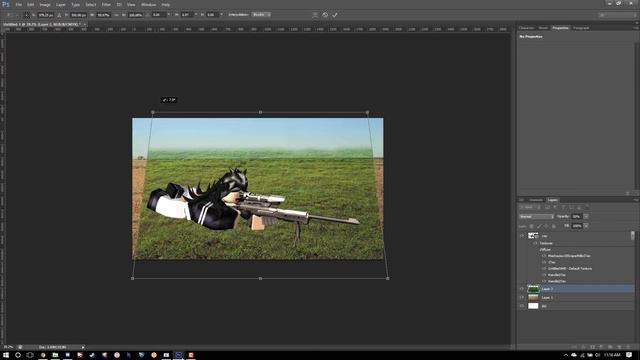Click the zoom percentage in status bar
Viewport: 640px width, 360px height.
pos(8,347)
